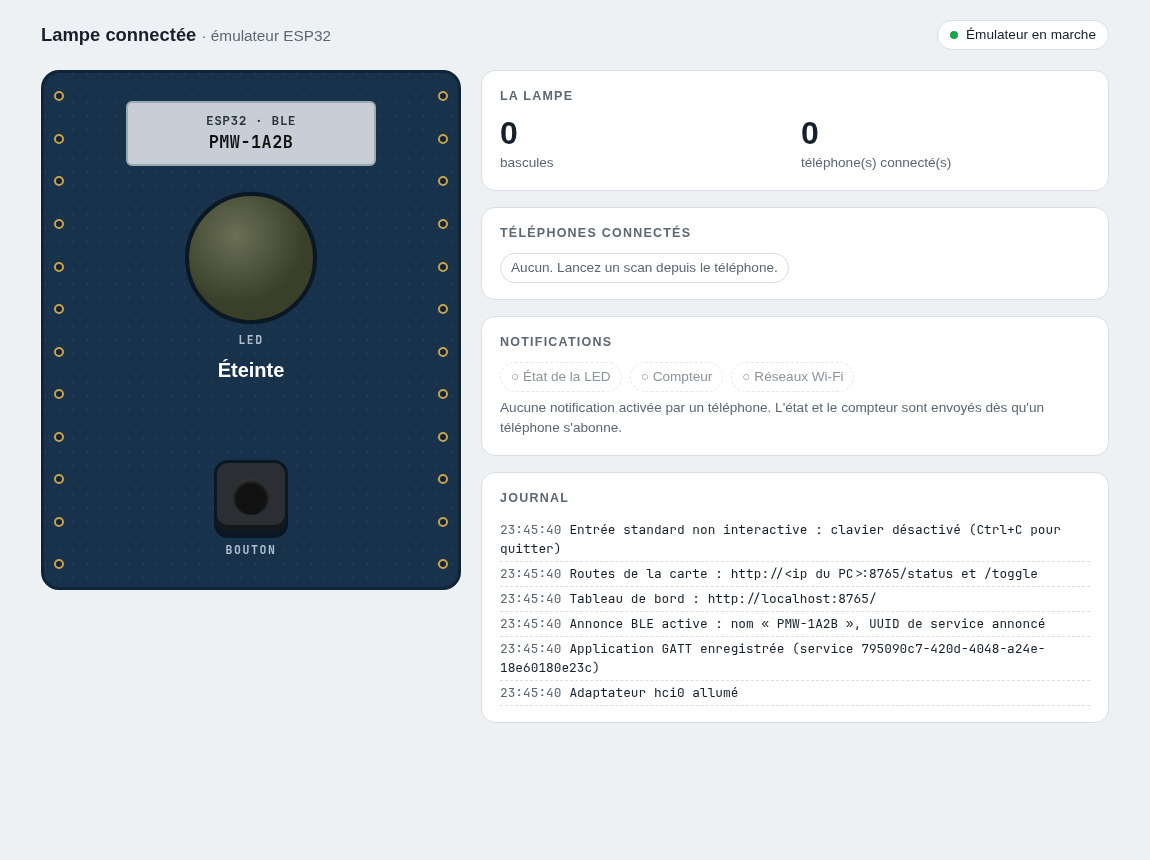Click the ESP32 BLE PMW-1A2B display
The image size is (1150, 860).
pyautogui.click(x=251, y=133)
